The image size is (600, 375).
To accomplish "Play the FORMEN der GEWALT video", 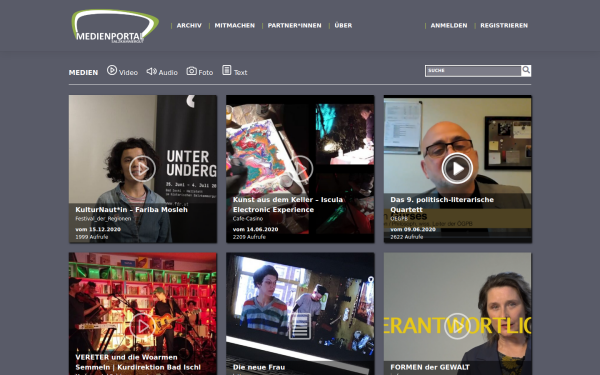I will (x=457, y=326).
